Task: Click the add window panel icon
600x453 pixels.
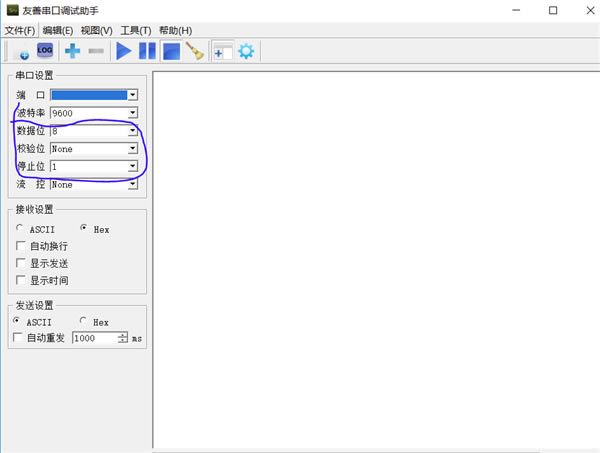Action: tap(222, 50)
